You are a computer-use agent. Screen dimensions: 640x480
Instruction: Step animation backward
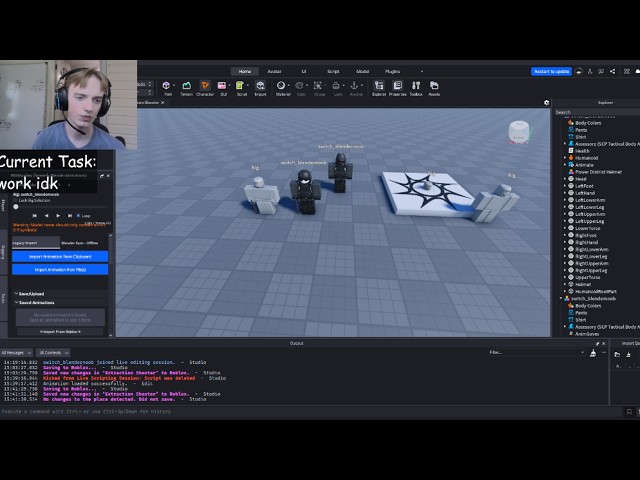coord(46,216)
